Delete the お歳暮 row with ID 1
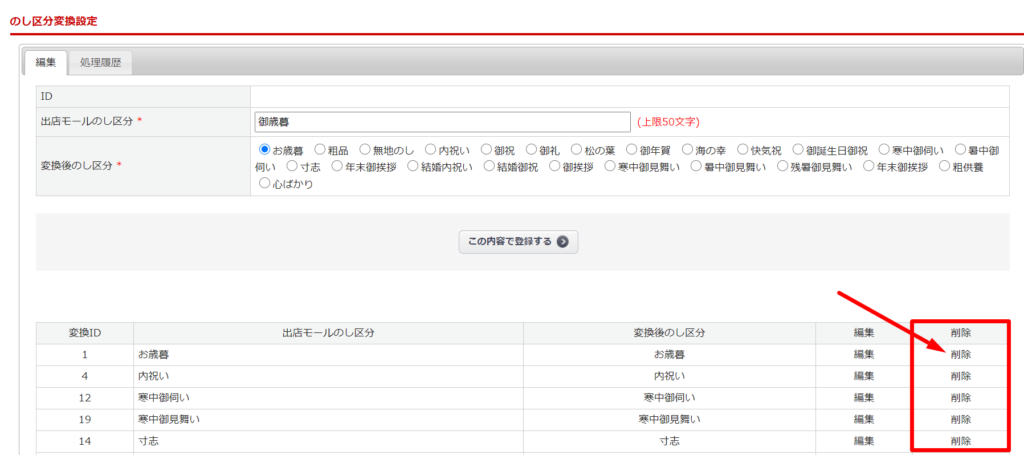This screenshot has height=455, width=1024. [x=960, y=354]
